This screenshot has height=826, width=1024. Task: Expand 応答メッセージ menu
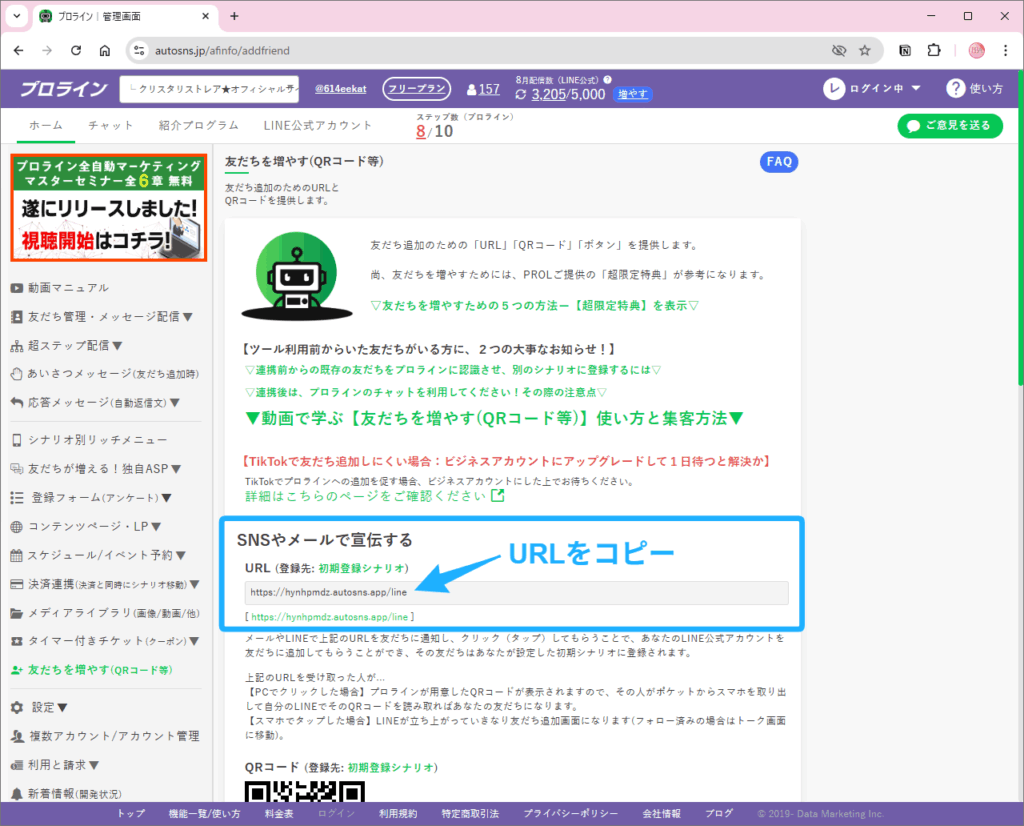[95, 403]
